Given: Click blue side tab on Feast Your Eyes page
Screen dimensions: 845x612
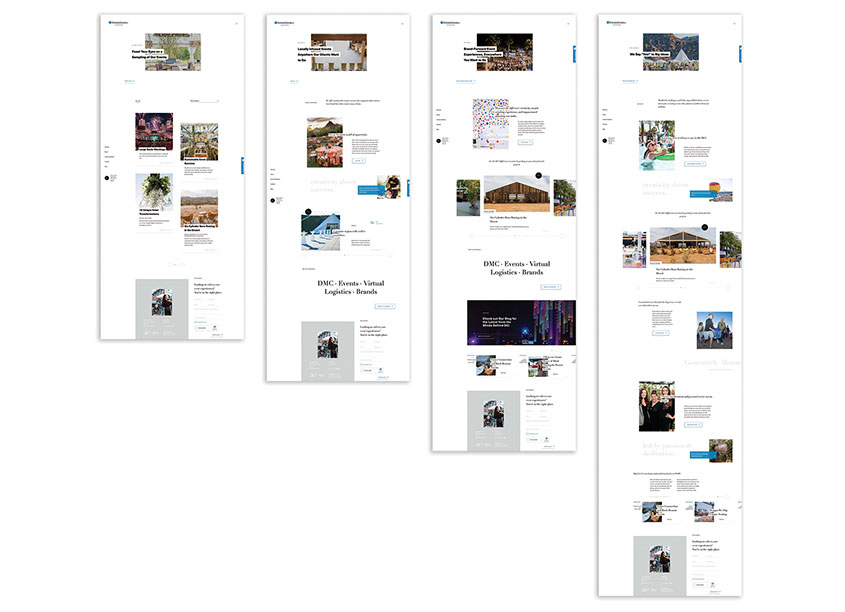Looking at the screenshot, I should (243, 166).
